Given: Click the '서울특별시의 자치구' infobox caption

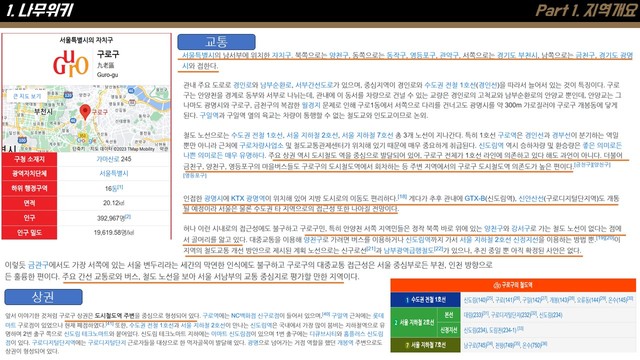Looking at the screenshot, I should [86, 40].
